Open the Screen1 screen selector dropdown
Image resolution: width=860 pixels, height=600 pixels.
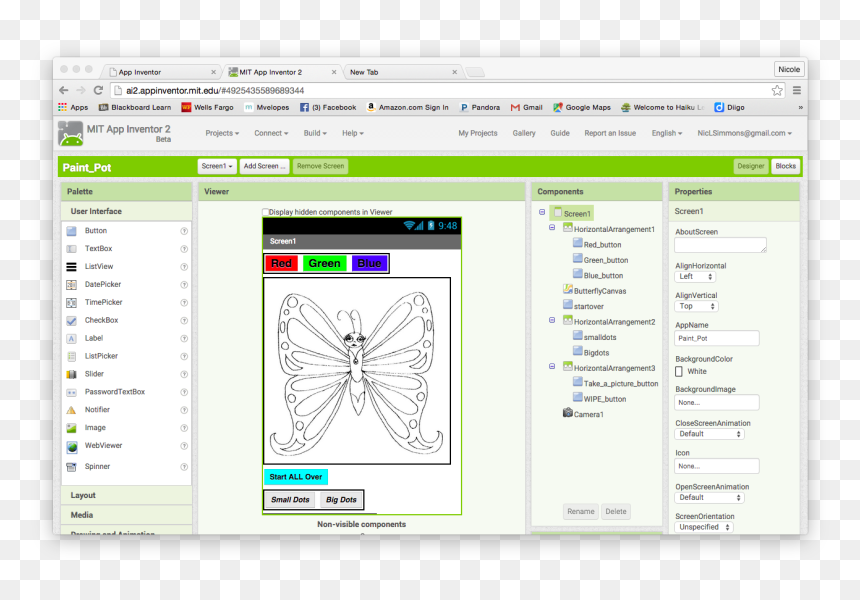(217, 166)
